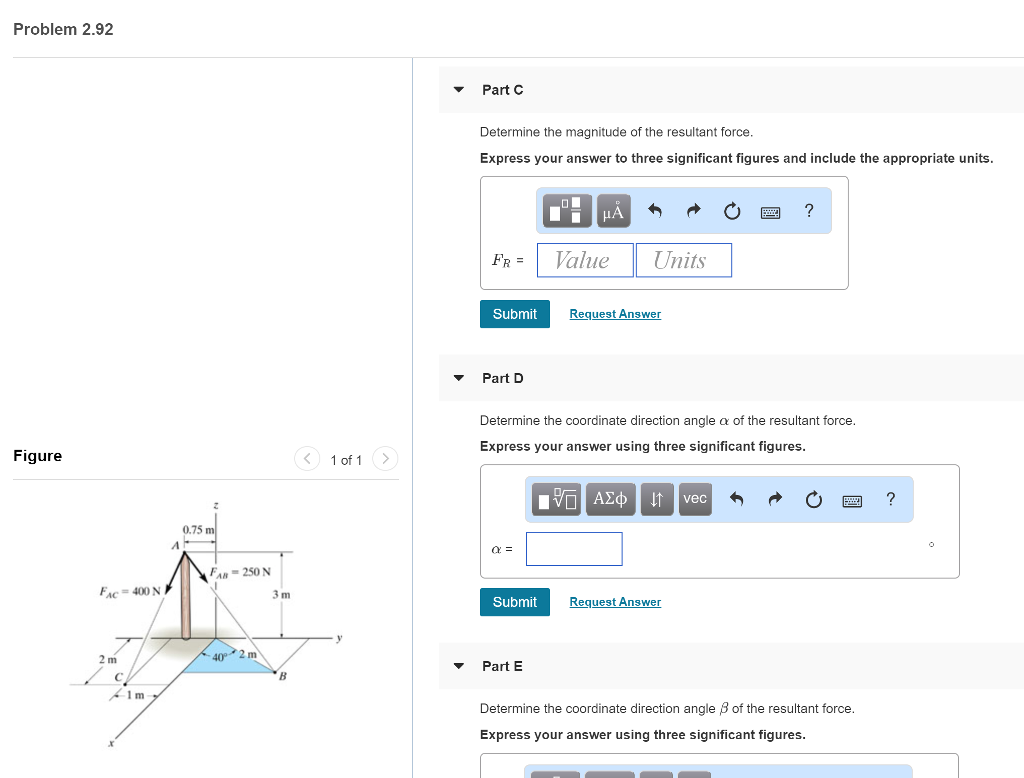1024x778 pixels.
Task: Open help for Part C answer box
Action: pyautogui.click(x=809, y=211)
